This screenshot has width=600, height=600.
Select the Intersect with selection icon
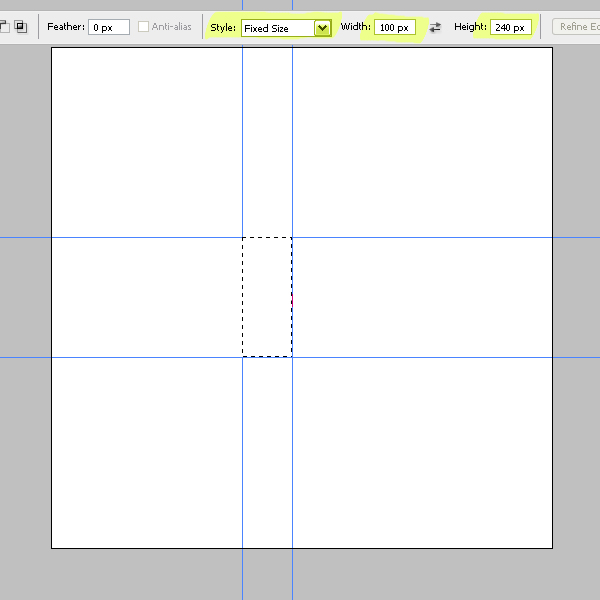[21, 26]
